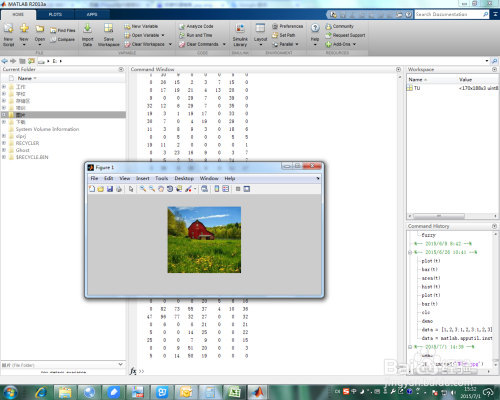
Task: Select the $RECYCLE.BIN folder
Action: tap(32, 157)
